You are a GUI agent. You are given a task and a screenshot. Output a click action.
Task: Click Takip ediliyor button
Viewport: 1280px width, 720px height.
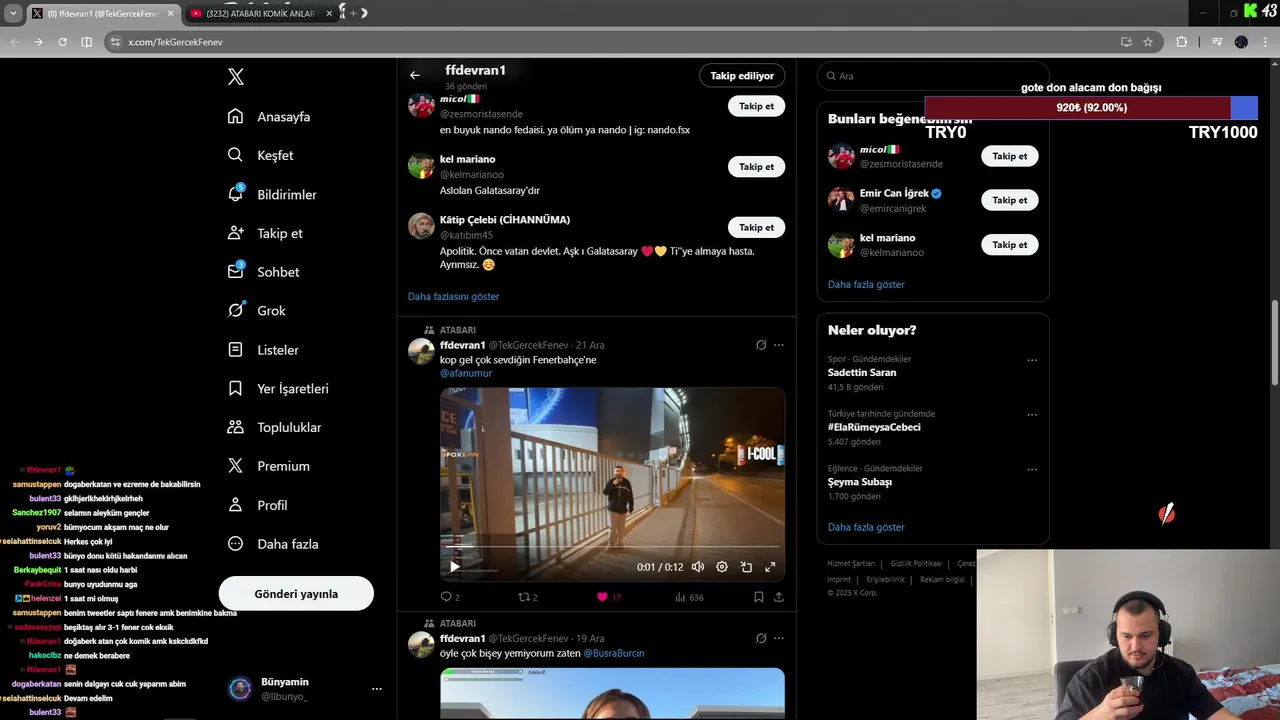[742, 76]
